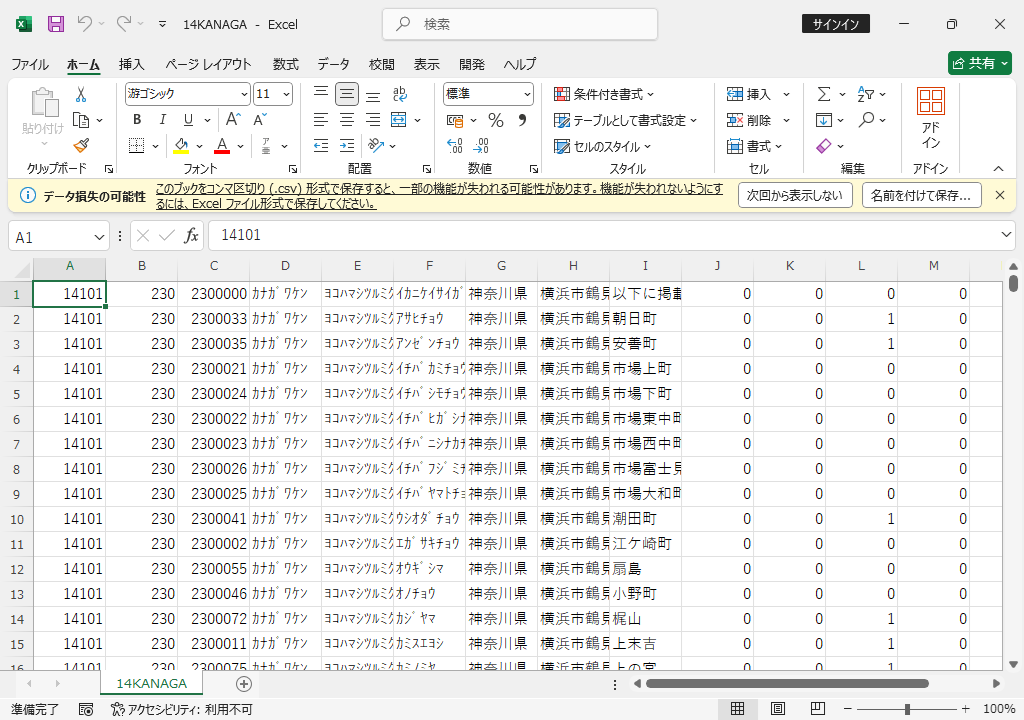Toggle align text left
The image size is (1024, 720).
pos(321,120)
